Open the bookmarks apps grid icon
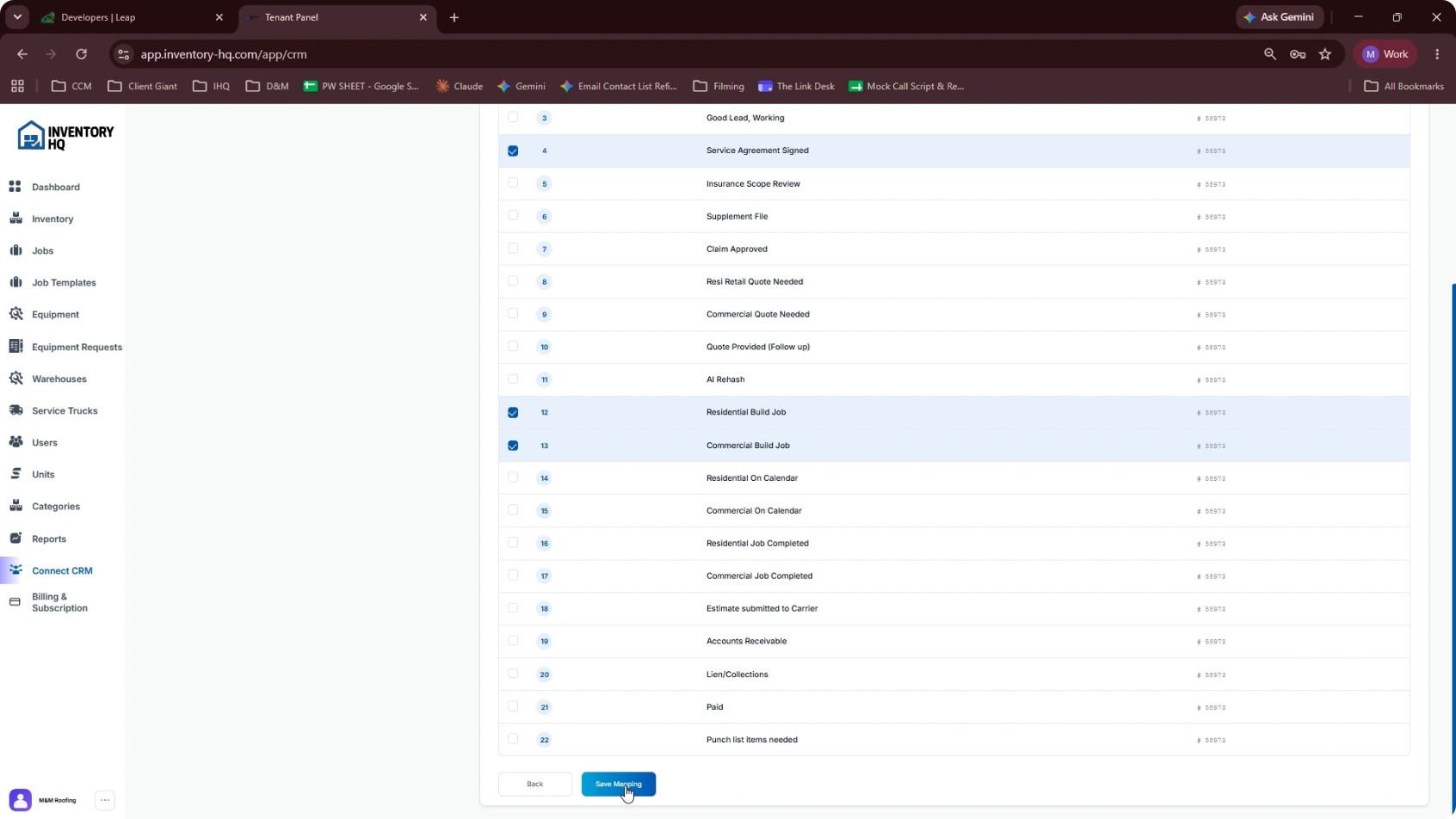Viewport: 1456px width, 819px height. click(x=17, y=86)
